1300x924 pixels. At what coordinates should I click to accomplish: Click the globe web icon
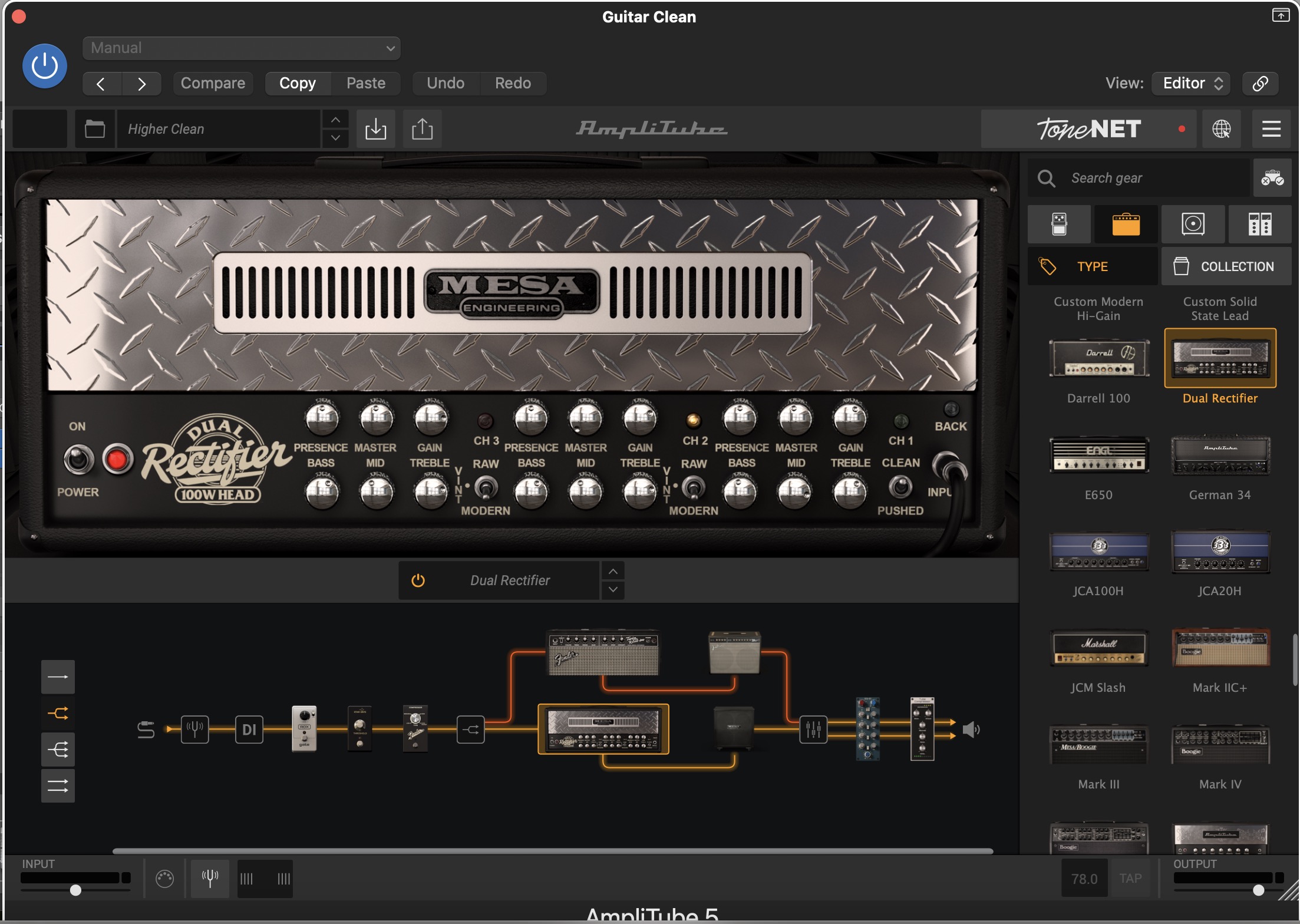coord(1221,128)
